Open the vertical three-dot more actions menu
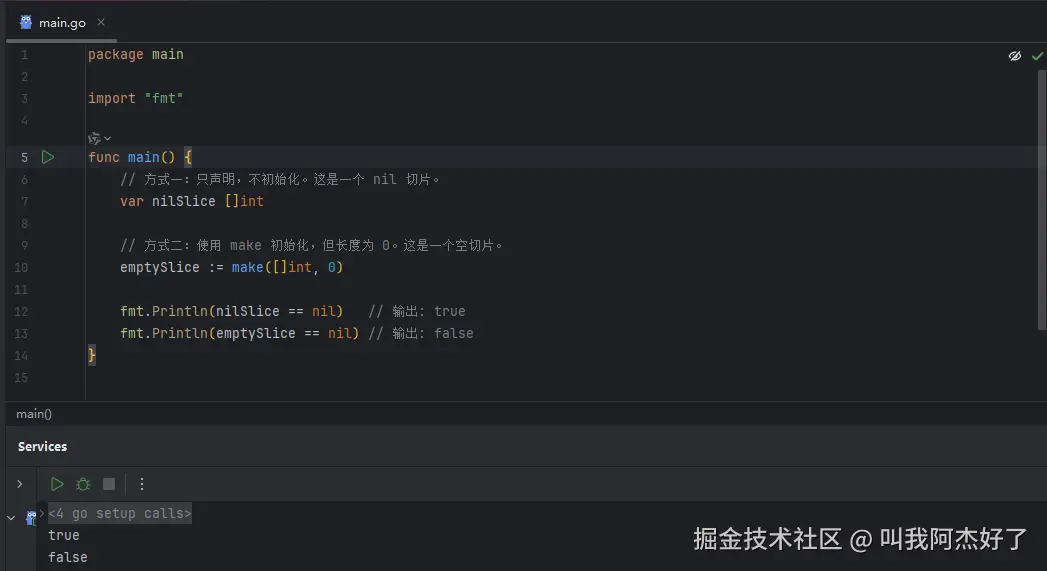 141,484
